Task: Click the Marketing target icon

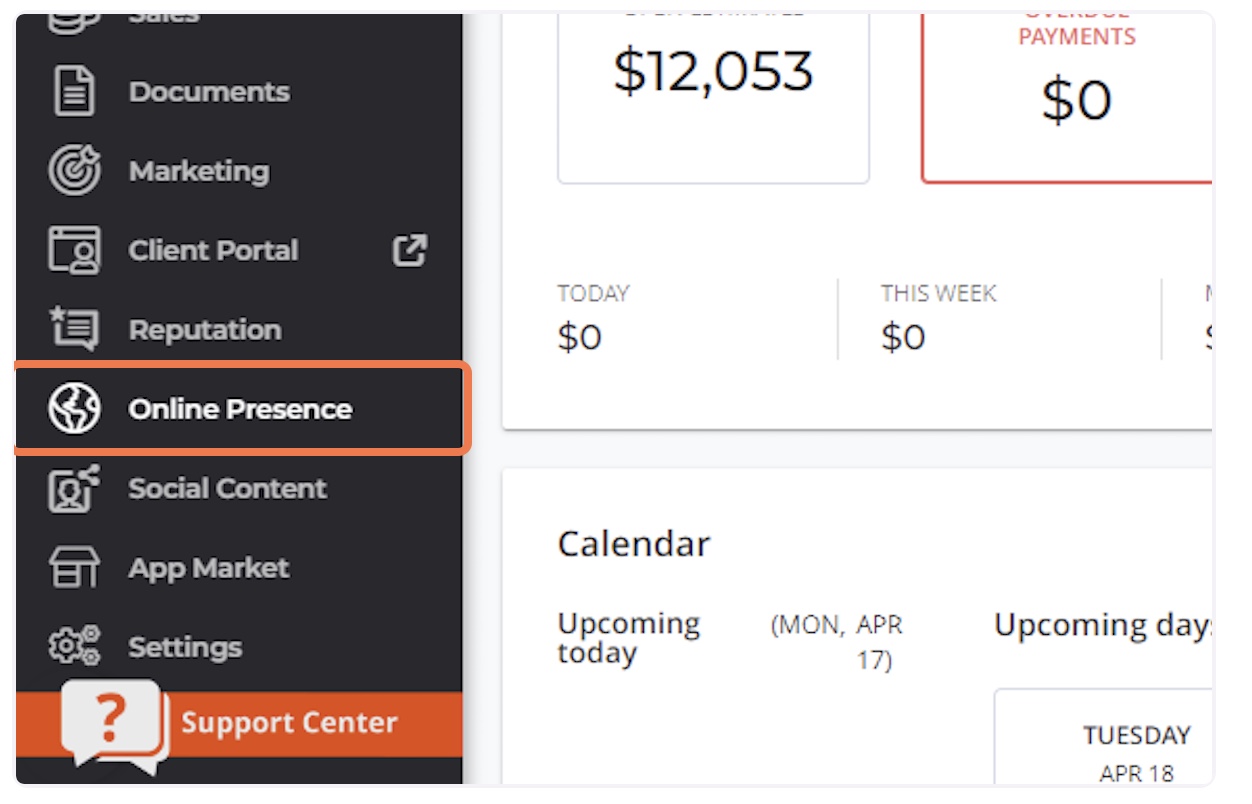Action: pyautogui.click(x=74, y=171)
